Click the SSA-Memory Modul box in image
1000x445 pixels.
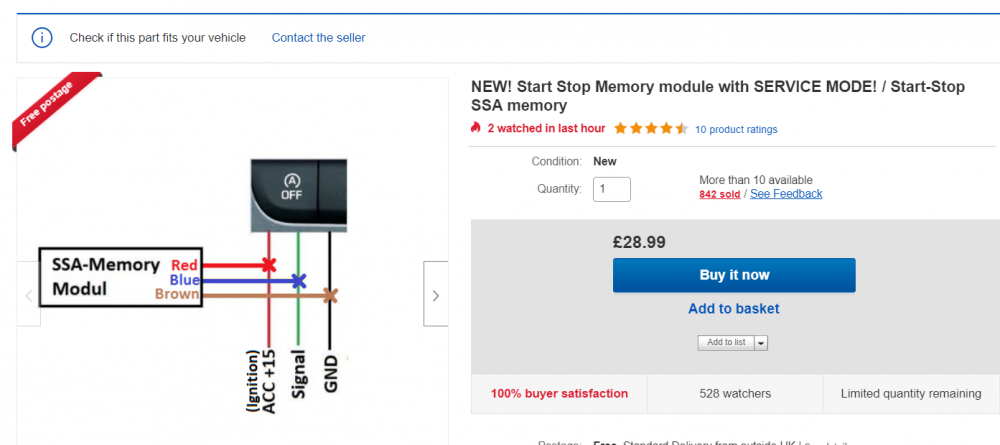click(x=121, y=277)
